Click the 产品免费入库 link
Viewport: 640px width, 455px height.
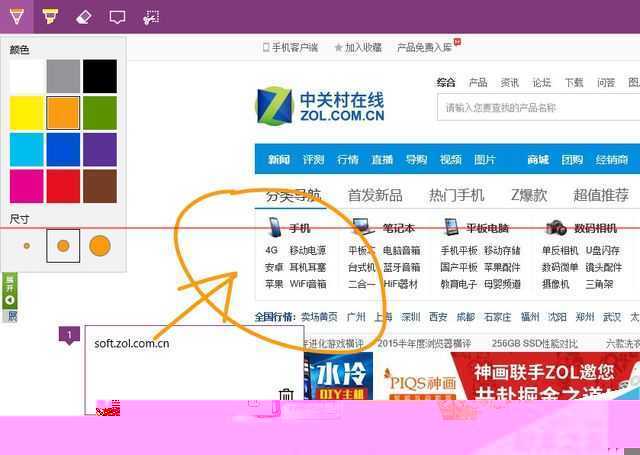[x=424, y=47]
